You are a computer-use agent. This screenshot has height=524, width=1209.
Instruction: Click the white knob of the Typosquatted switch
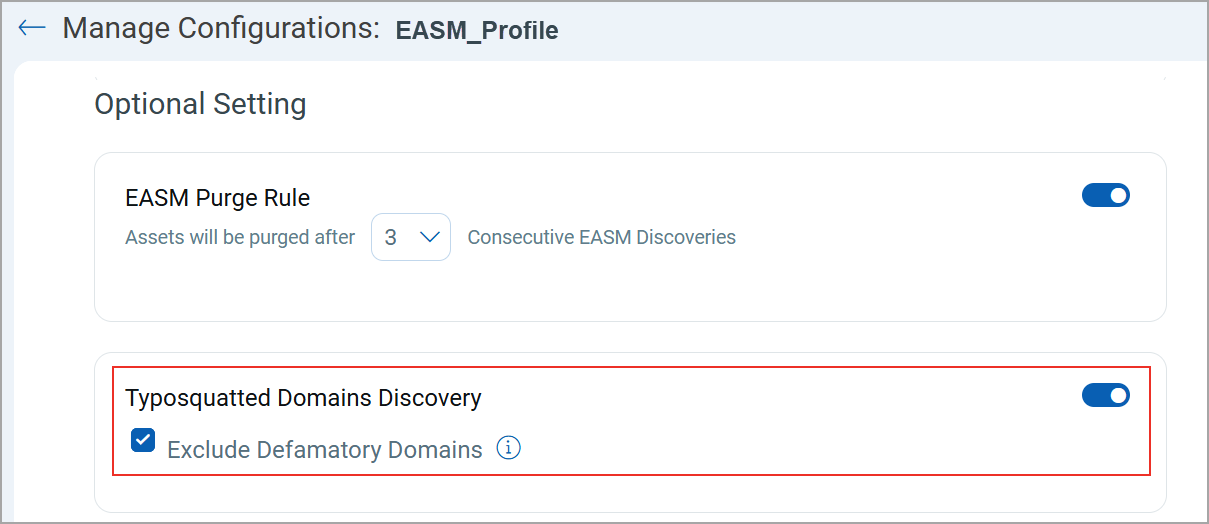coord(1118,395)
